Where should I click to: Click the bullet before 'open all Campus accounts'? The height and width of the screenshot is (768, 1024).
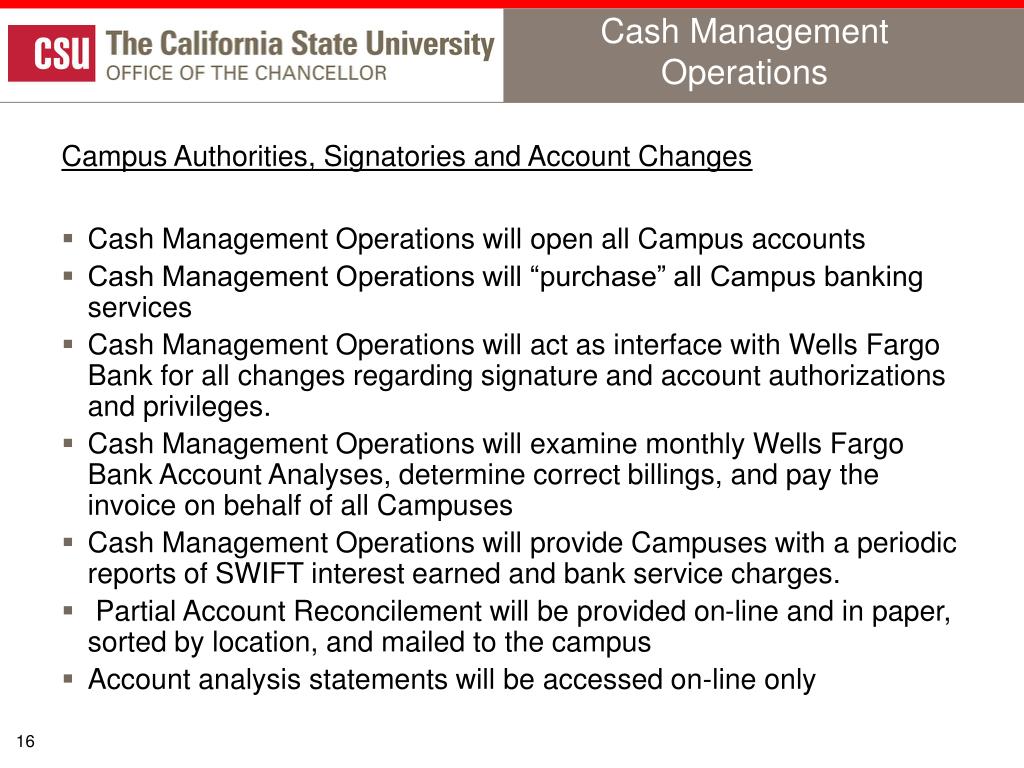click(68, 238)
